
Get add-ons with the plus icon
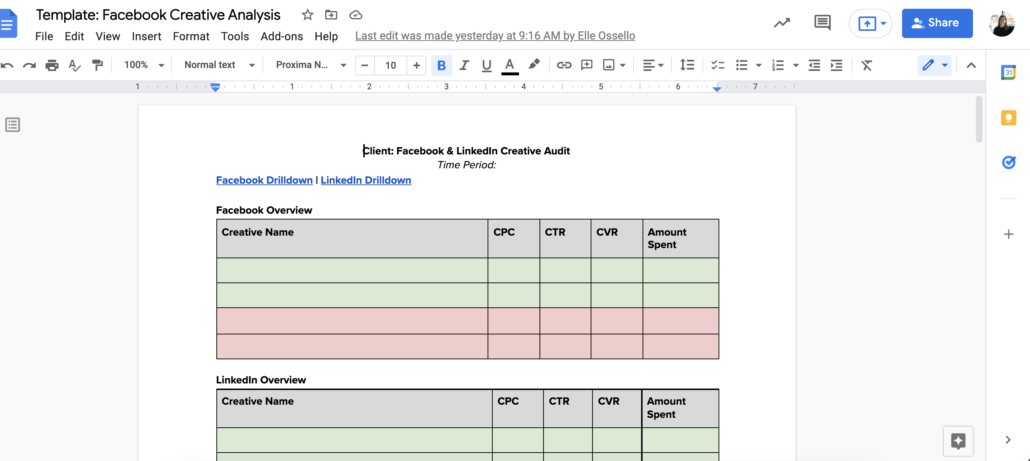1008,234
